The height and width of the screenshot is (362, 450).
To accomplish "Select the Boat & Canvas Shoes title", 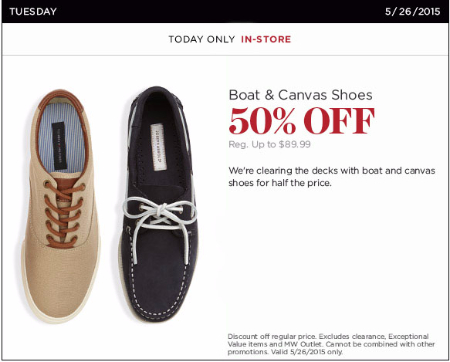I will click(x=300, y=95).
